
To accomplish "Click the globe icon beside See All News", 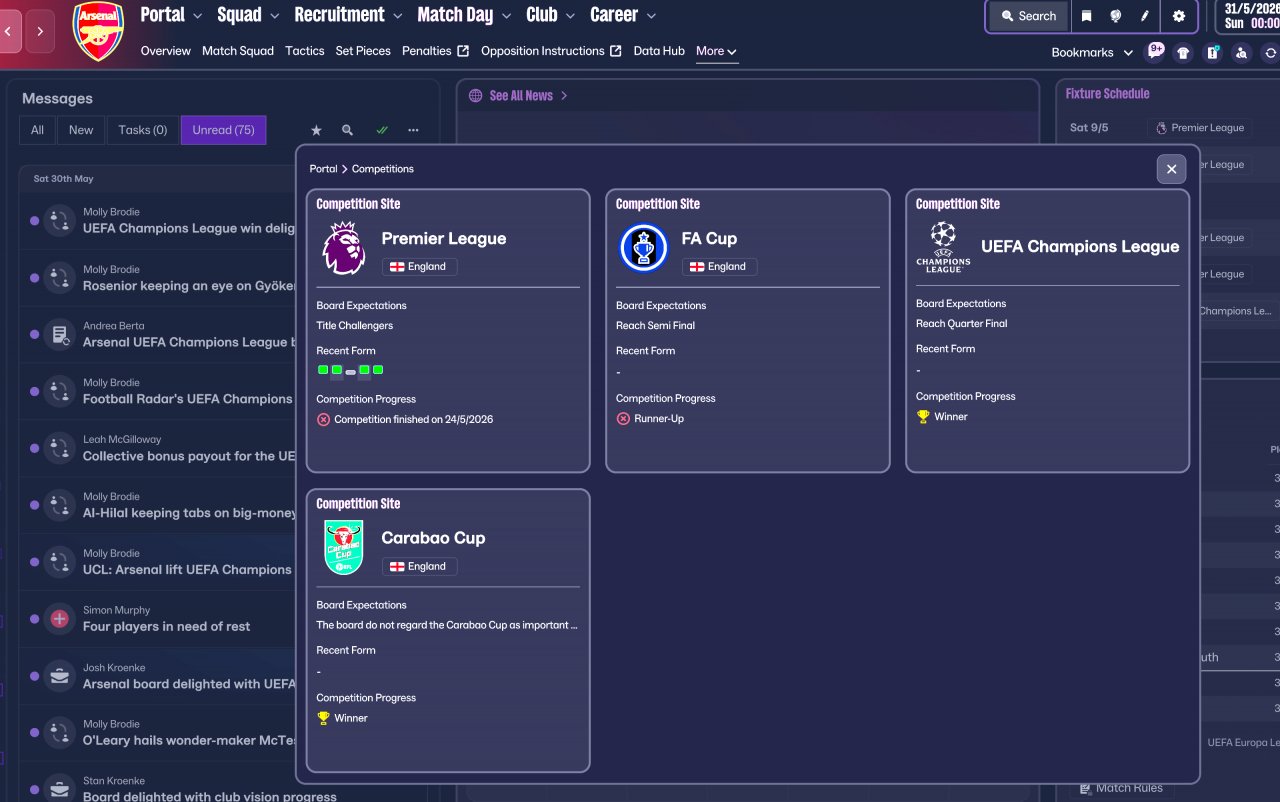I will coord(476,96).
